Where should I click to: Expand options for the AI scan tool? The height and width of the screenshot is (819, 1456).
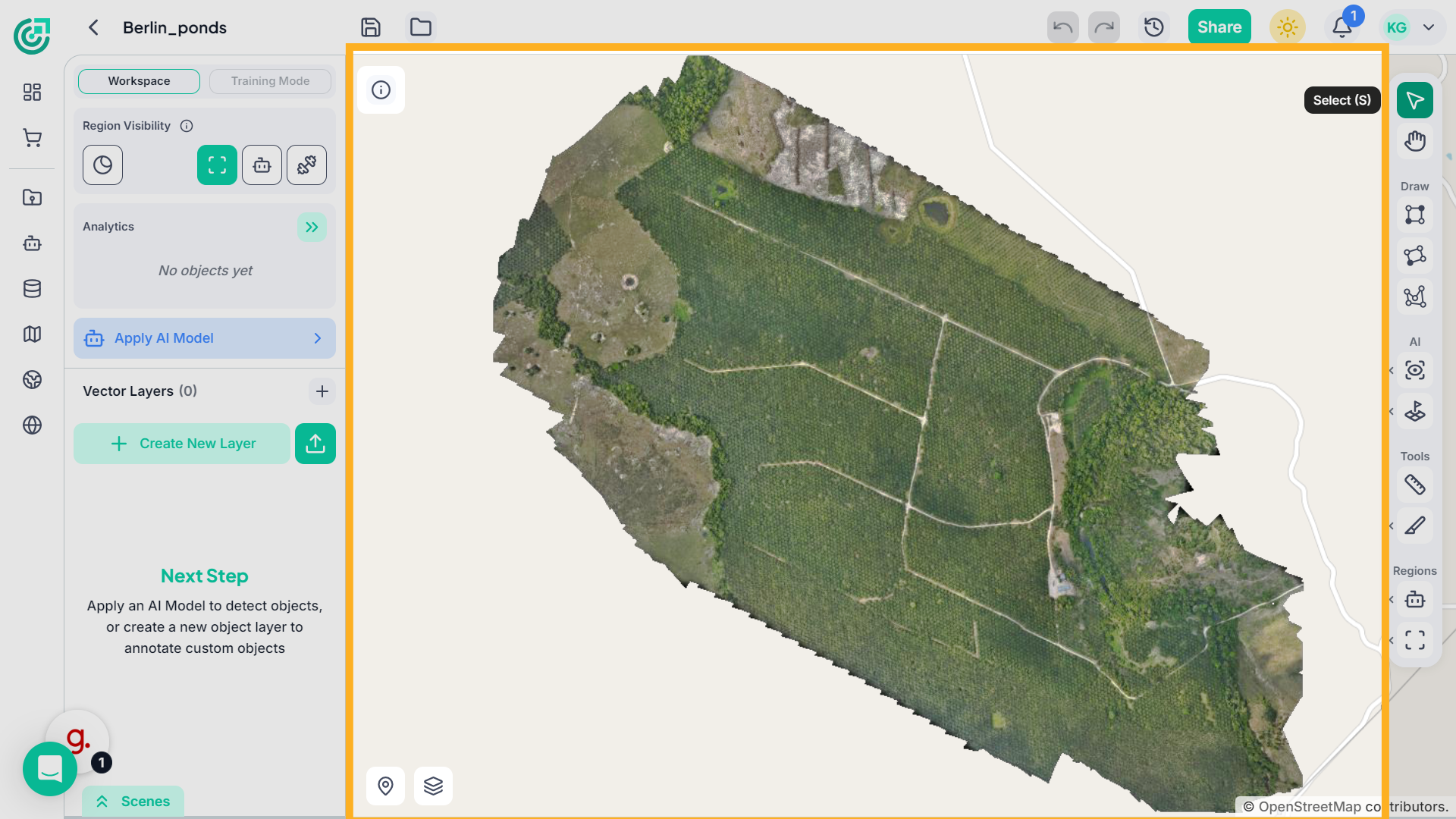(1391, 370)
